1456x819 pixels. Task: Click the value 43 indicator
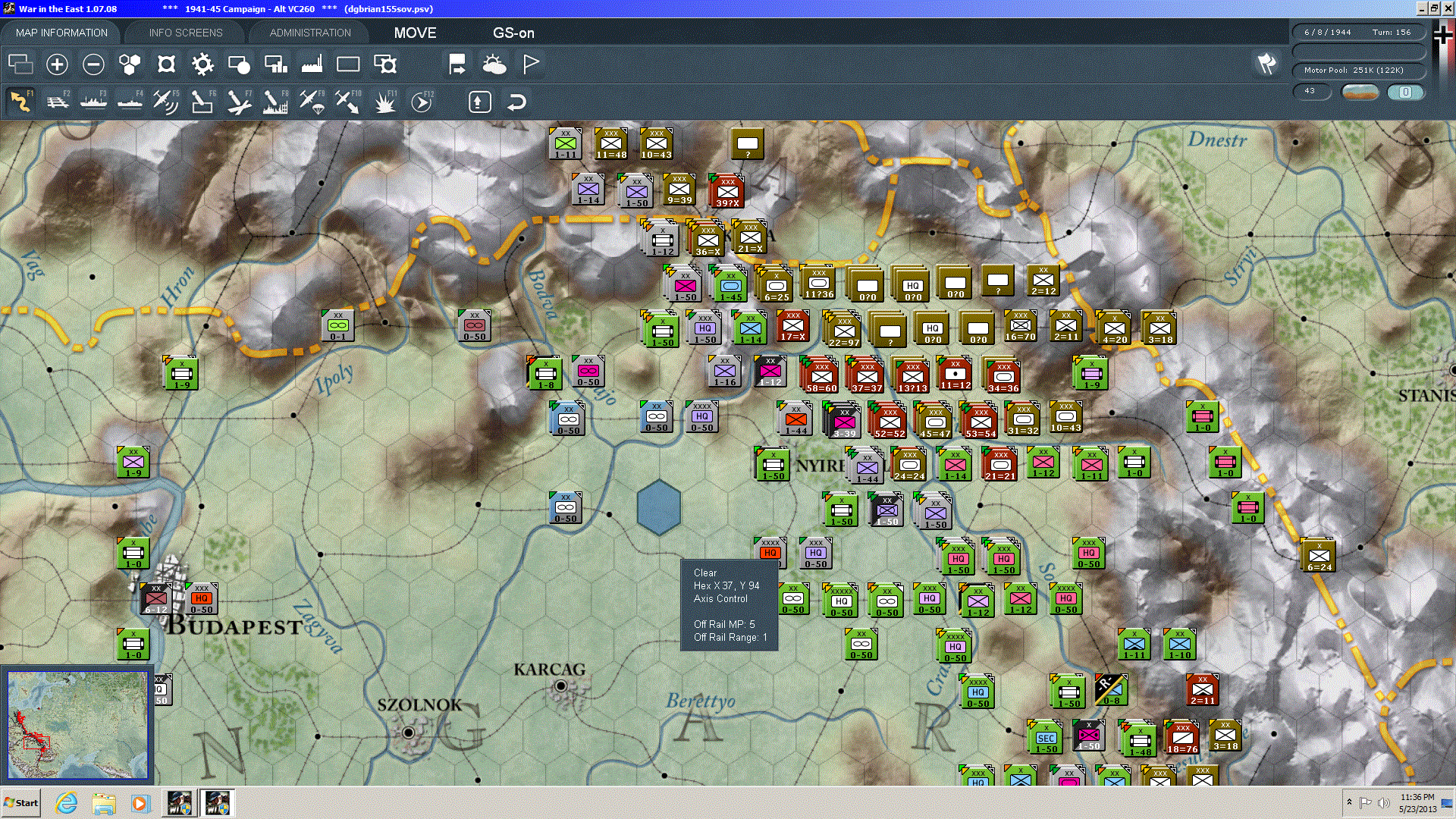(x=1311, y=91)
